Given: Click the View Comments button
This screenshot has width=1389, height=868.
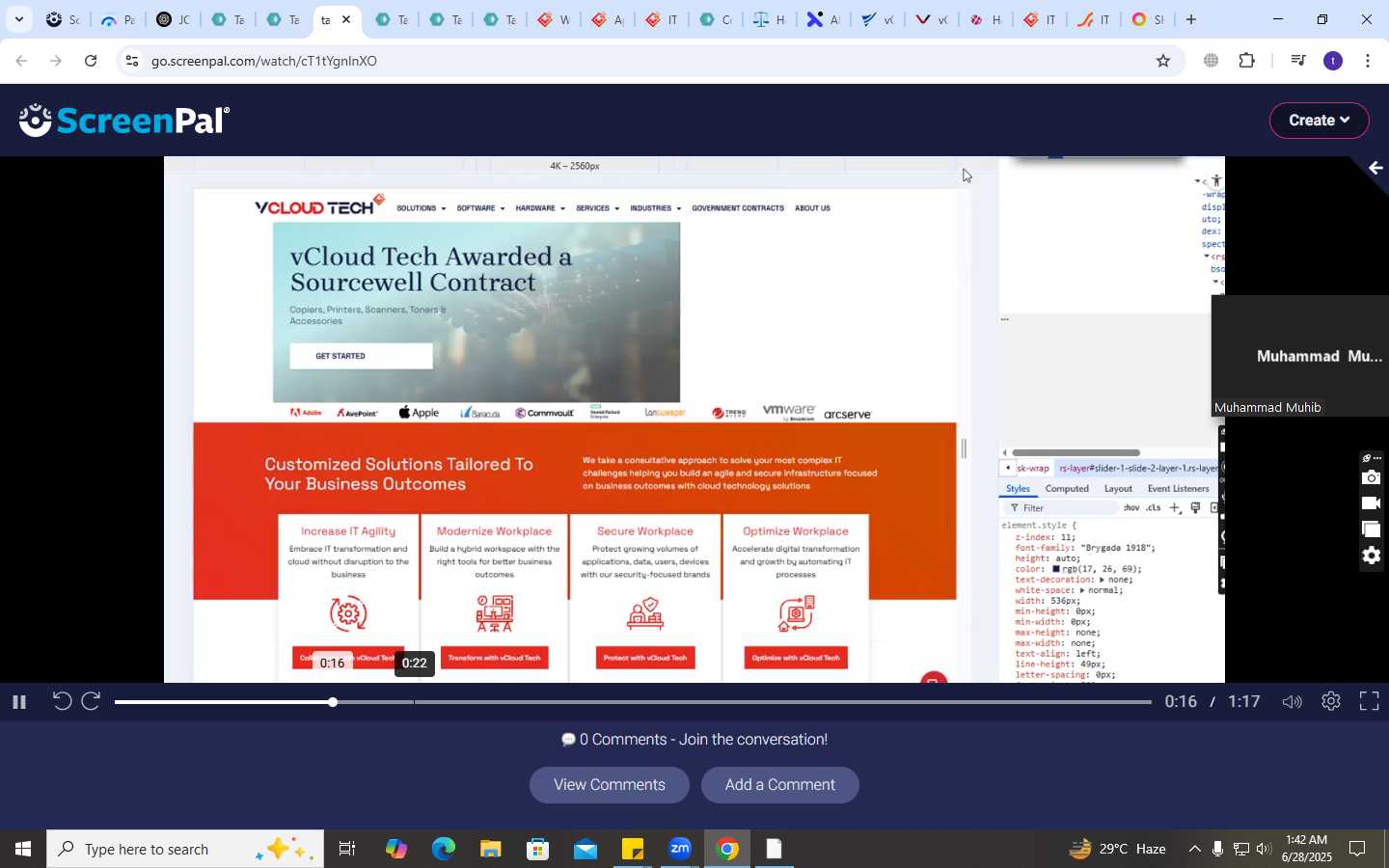Looking at the screenshot, I should 610,785.
